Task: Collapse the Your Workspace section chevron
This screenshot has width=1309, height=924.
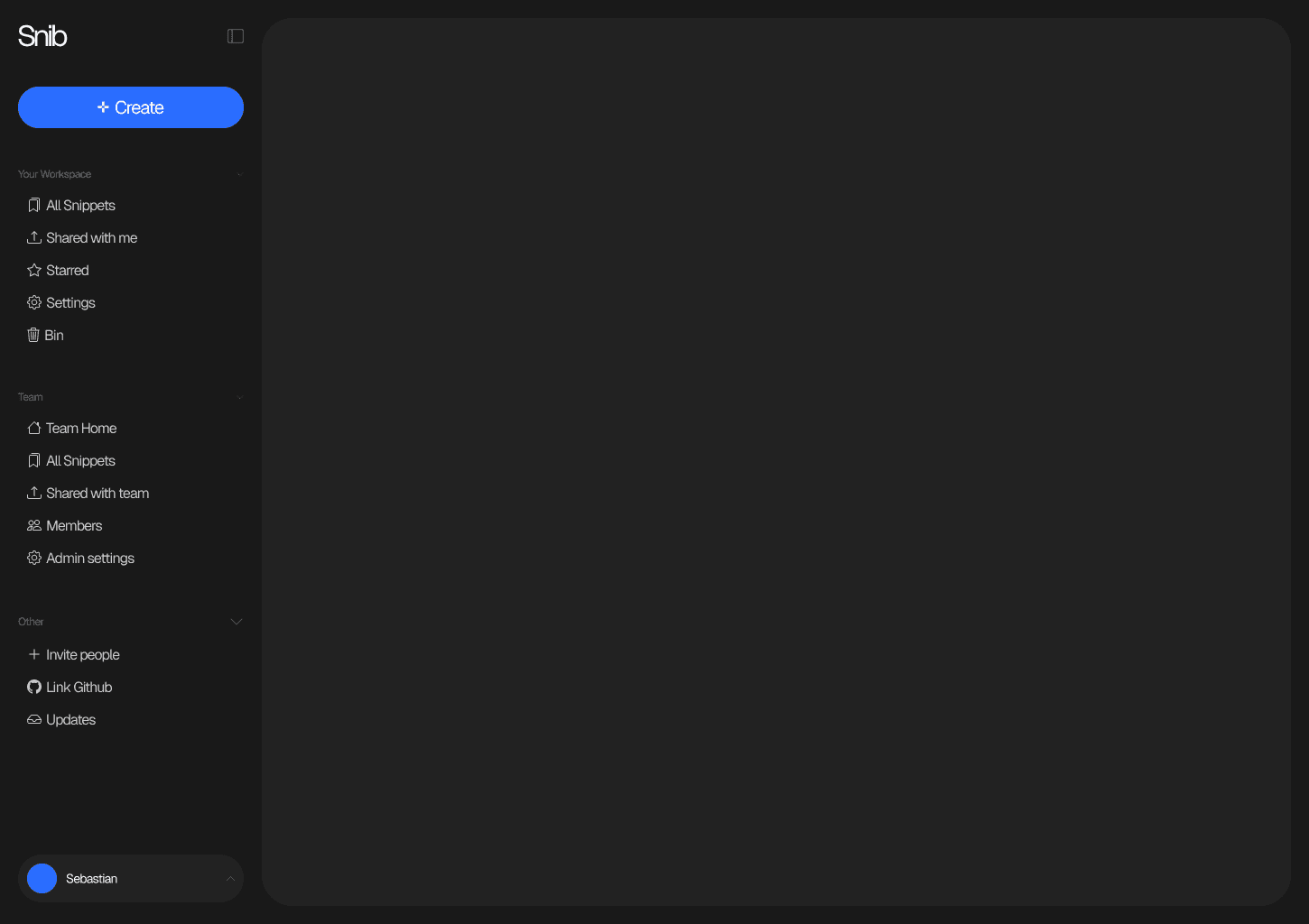Action: click(x=240, y=175)
